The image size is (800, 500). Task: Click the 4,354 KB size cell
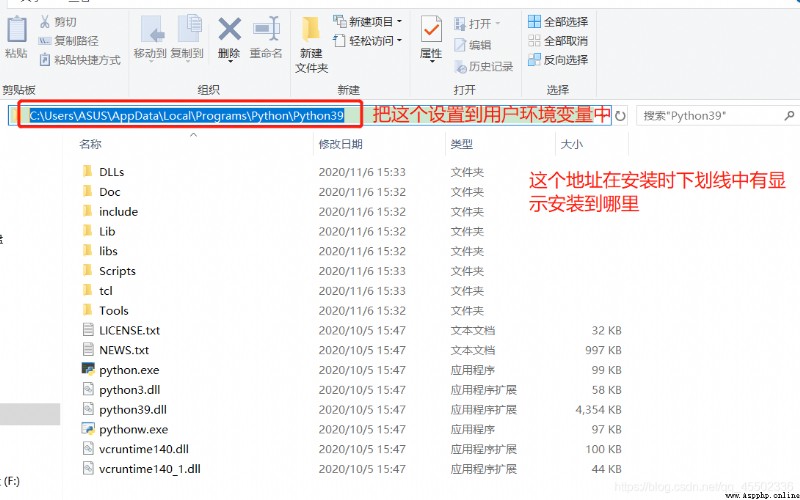tap(598, 410)
